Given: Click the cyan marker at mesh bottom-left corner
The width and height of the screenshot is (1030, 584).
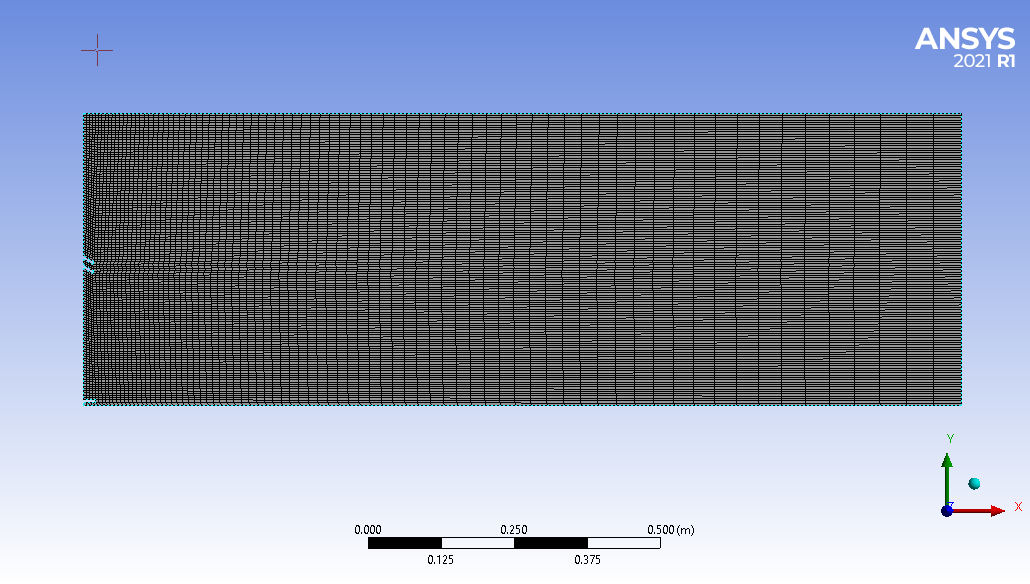Looking at the screenshot, I should point(89,402).
